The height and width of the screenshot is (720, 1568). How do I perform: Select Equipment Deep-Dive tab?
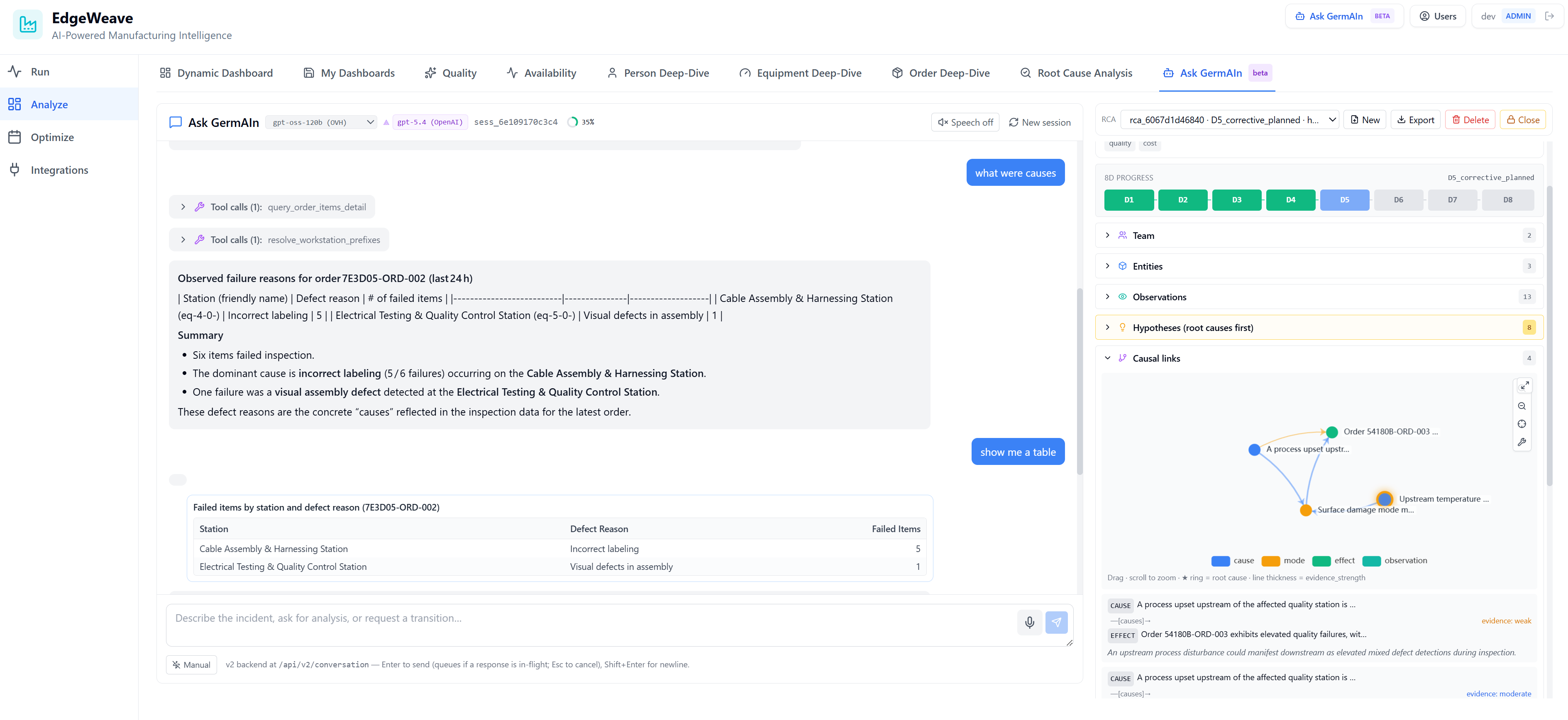800,73
